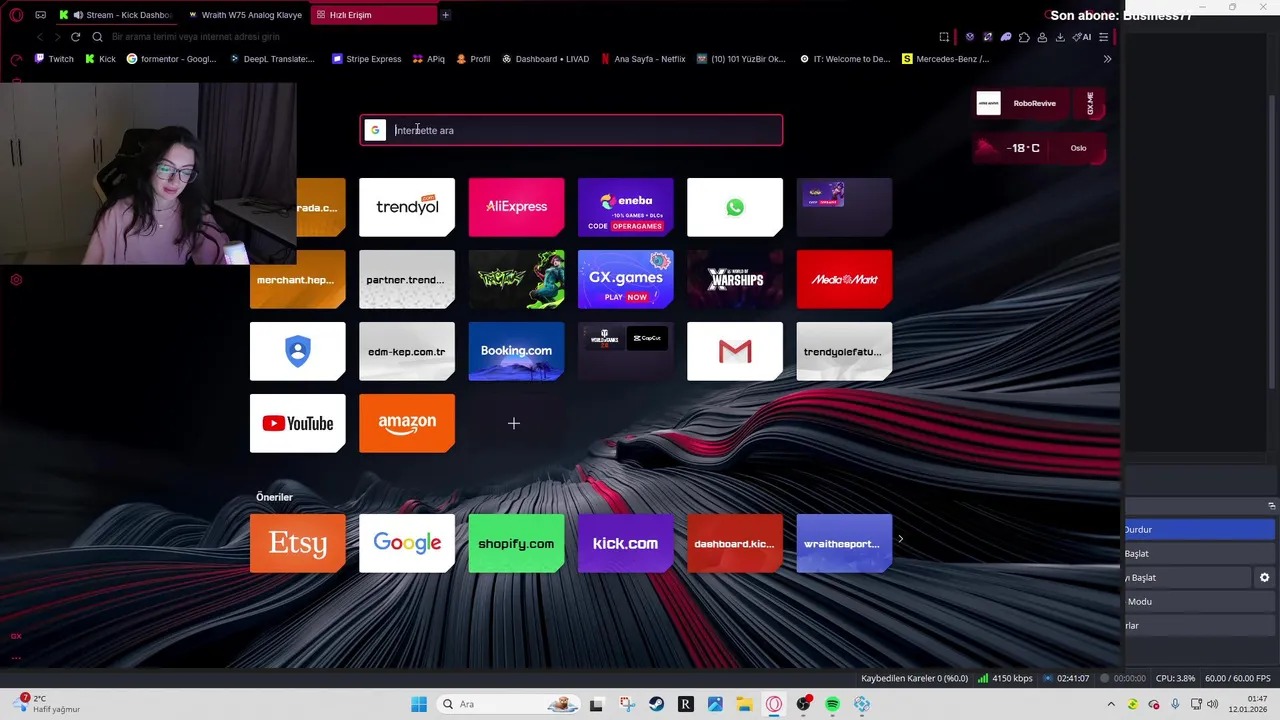Open the Kick bookmark
Viewport: 1280px width, 720px height.
tap(100, 59)
